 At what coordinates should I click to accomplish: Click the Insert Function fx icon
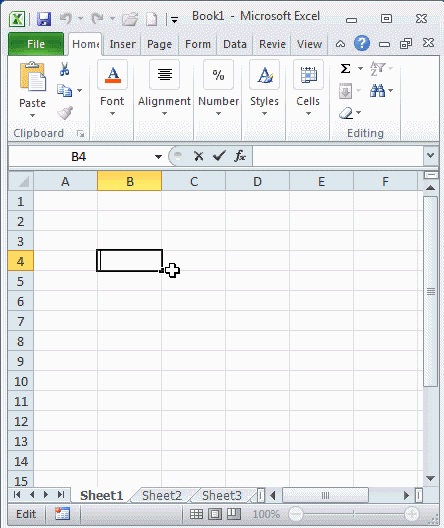click(240, 156)
